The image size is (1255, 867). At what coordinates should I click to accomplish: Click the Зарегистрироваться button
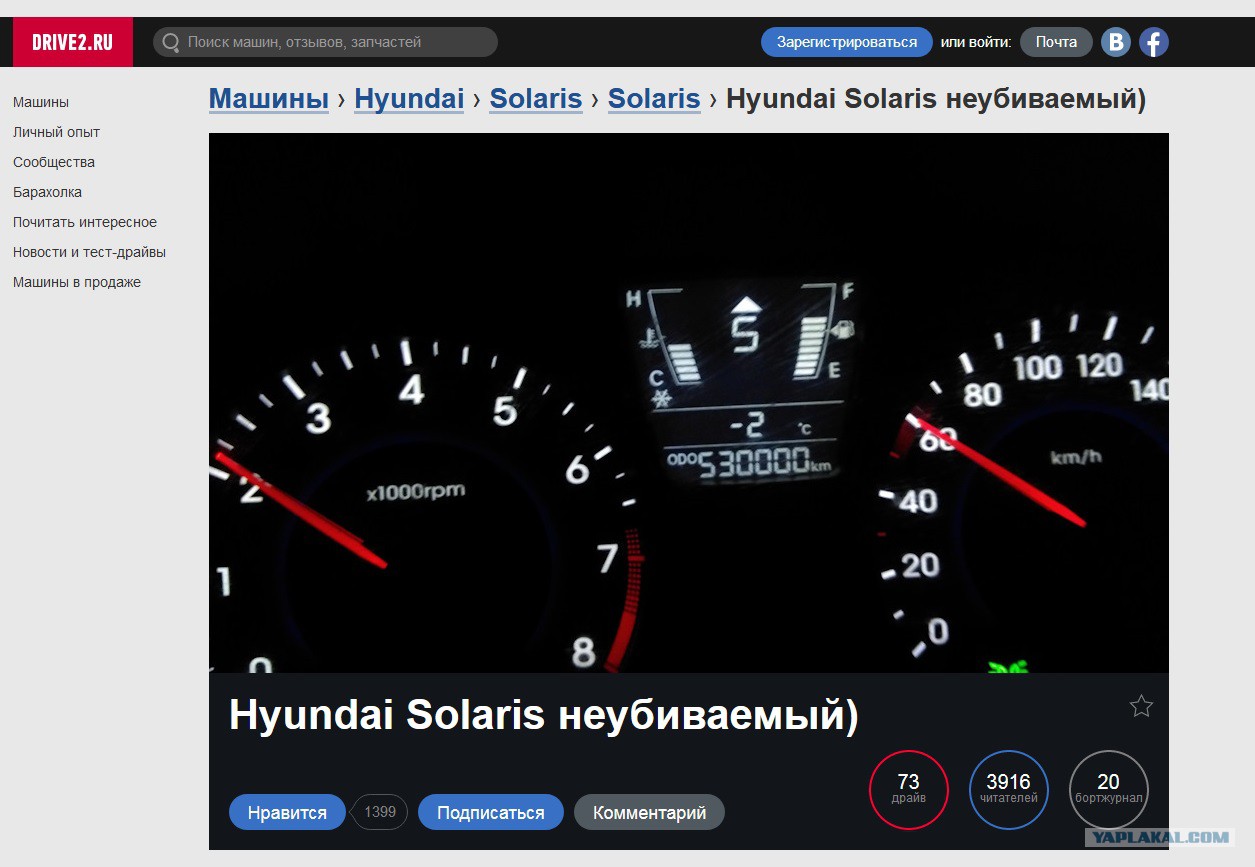pos(846,42)
